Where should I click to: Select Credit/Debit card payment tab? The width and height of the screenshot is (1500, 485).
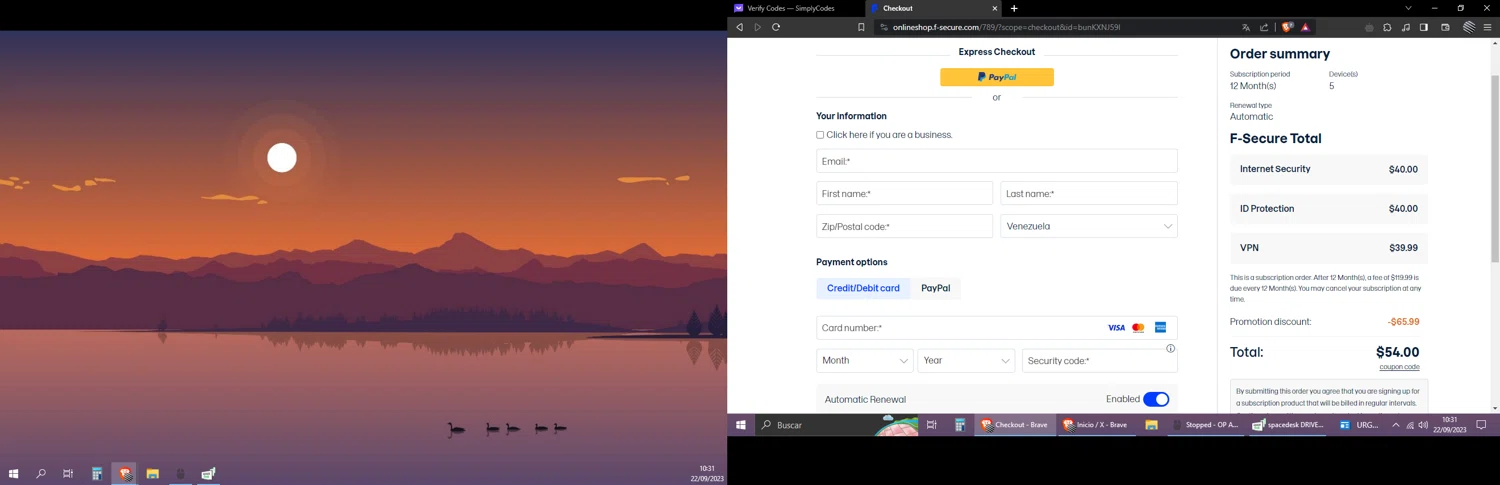(863, 288)
